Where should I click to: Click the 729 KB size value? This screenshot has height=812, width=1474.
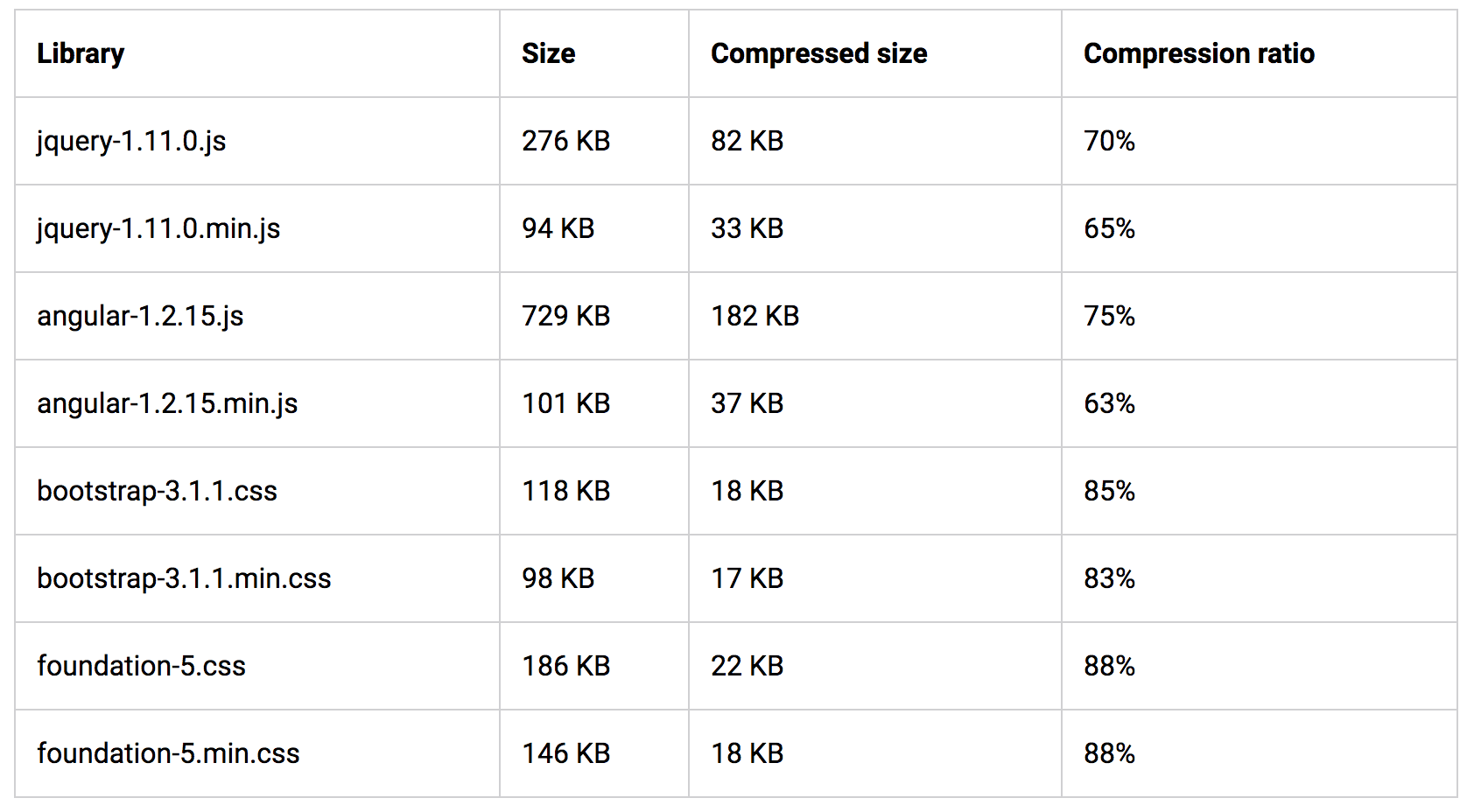(x=565, y=316)
